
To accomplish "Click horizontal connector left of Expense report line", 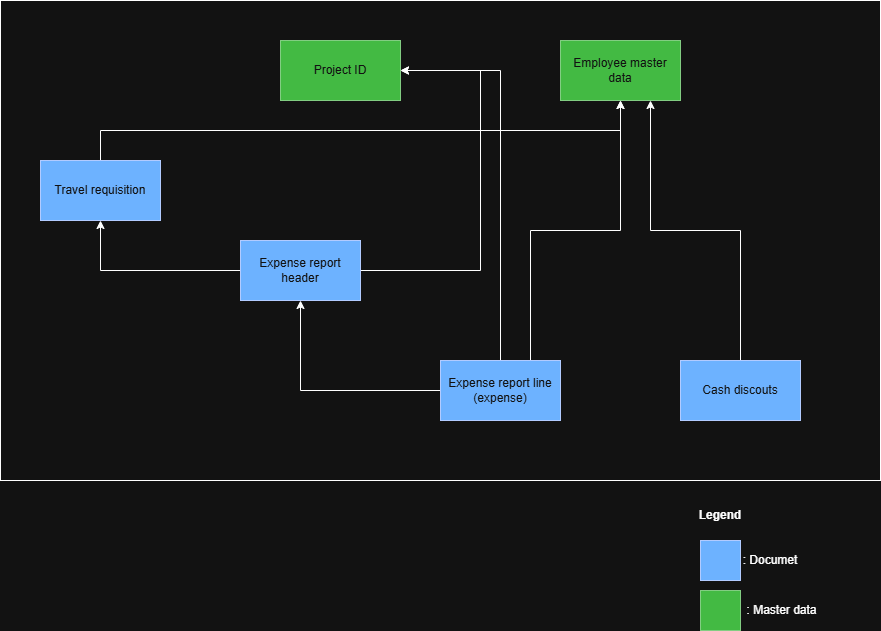I will (370, 390).
